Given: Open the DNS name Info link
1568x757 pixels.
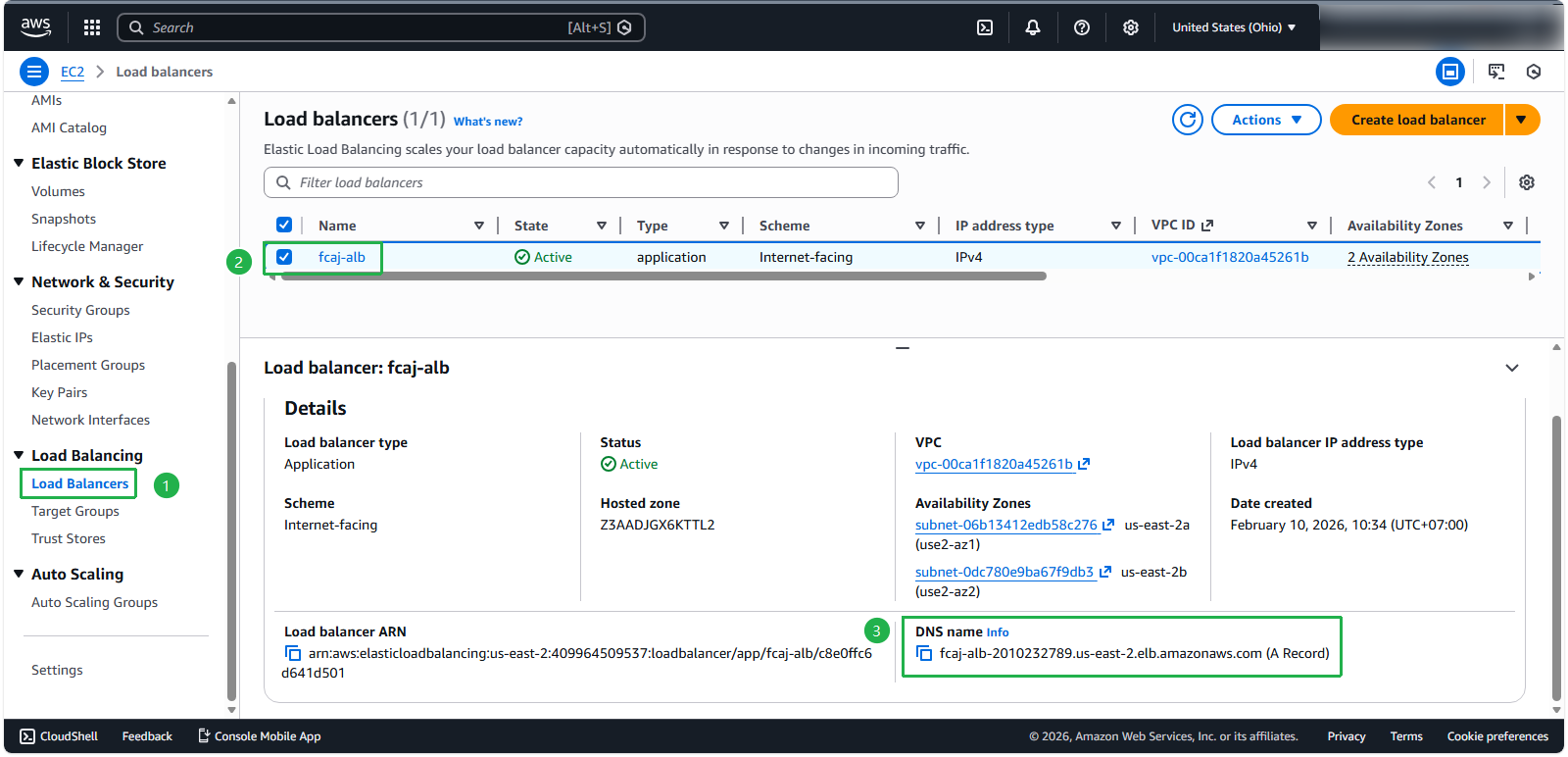Looking at the screenshot, I should pyautogui.click(x=998, y=632).
